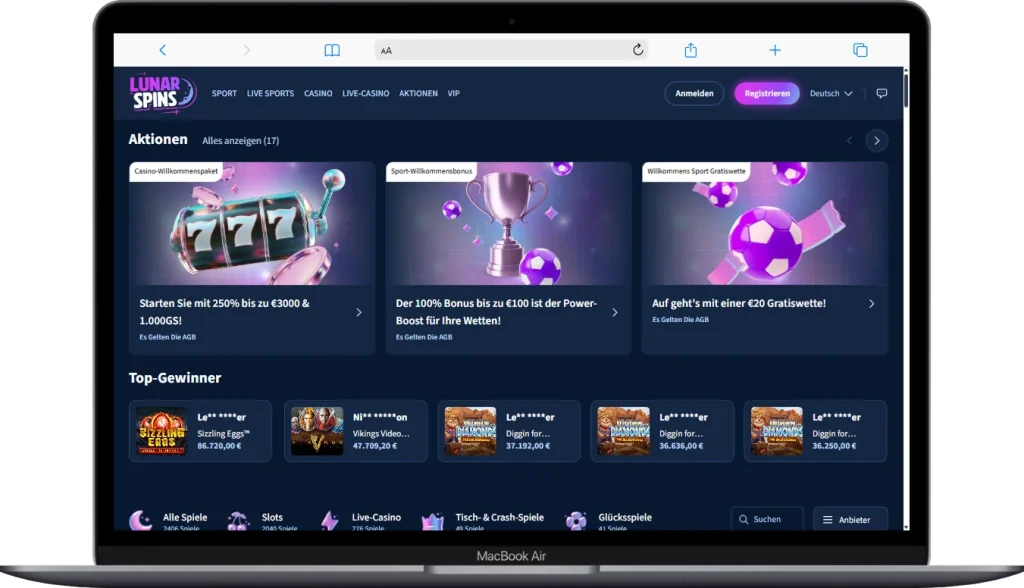Click Es Gelten Die AGB under Casino-Willkommenspaket

point(167,337)
